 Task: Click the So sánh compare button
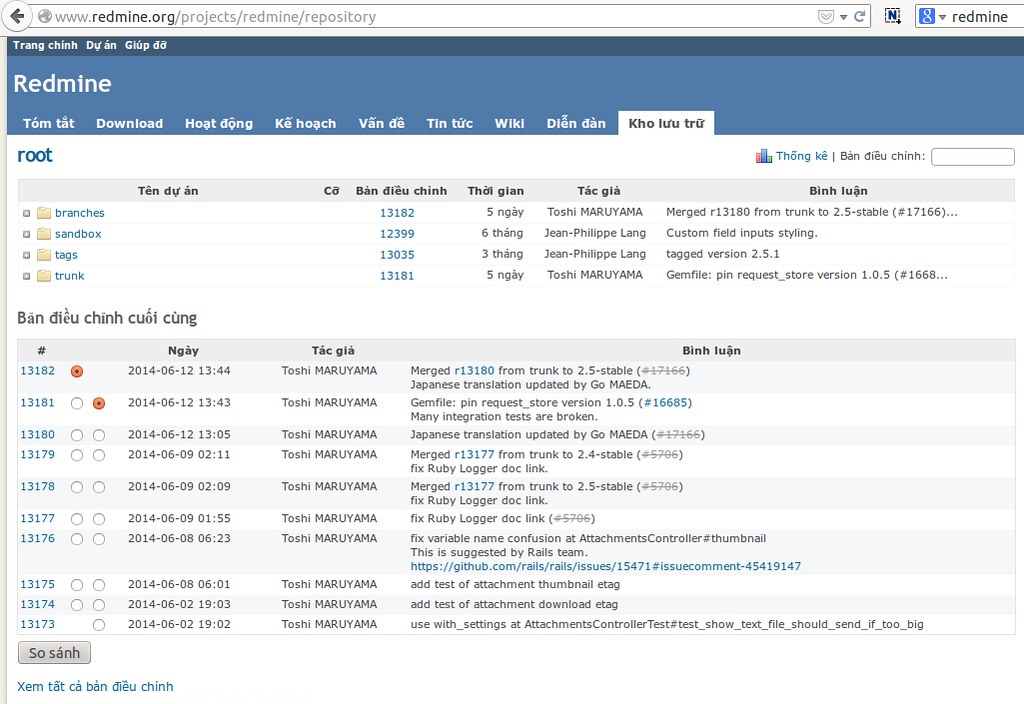[x=54, y=653]
